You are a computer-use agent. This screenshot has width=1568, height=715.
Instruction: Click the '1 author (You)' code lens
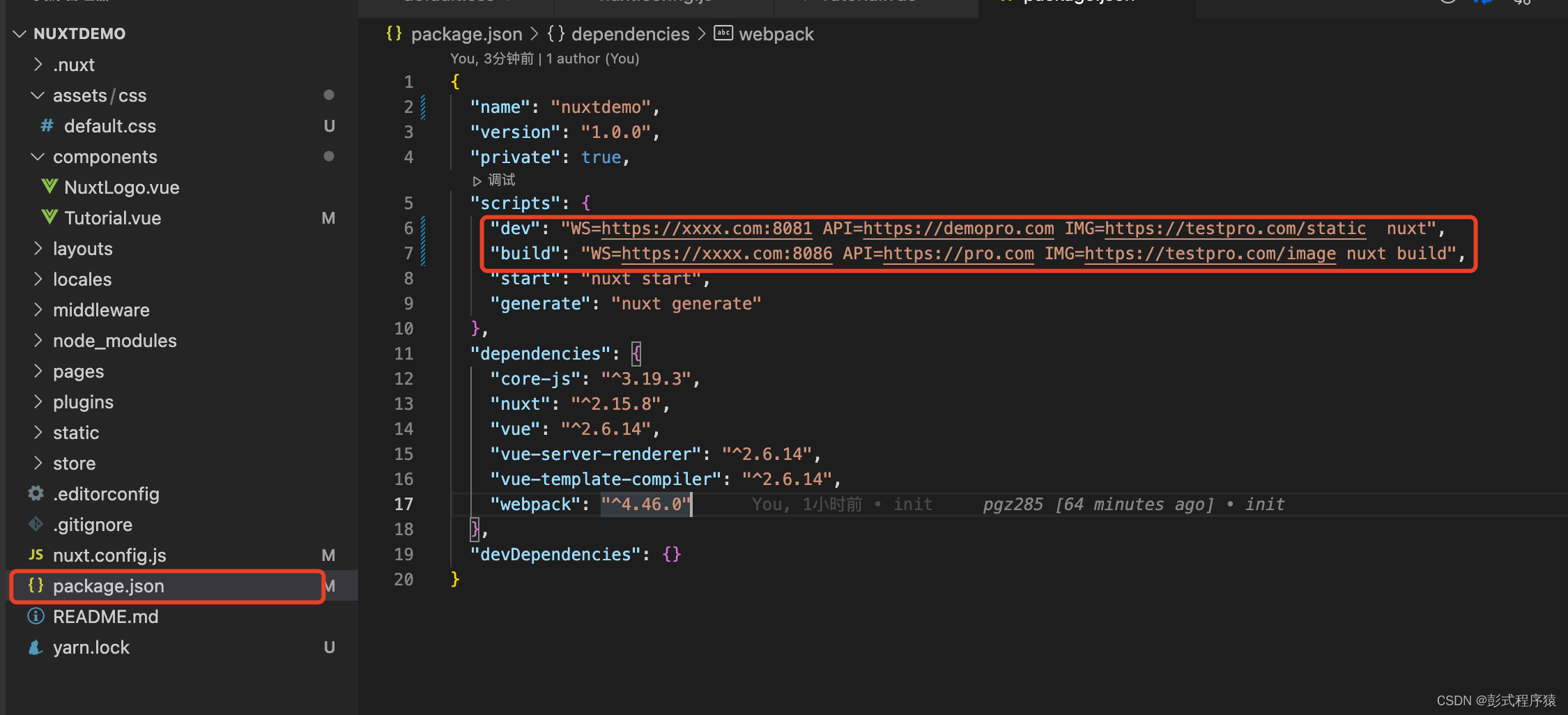[592, 59]
